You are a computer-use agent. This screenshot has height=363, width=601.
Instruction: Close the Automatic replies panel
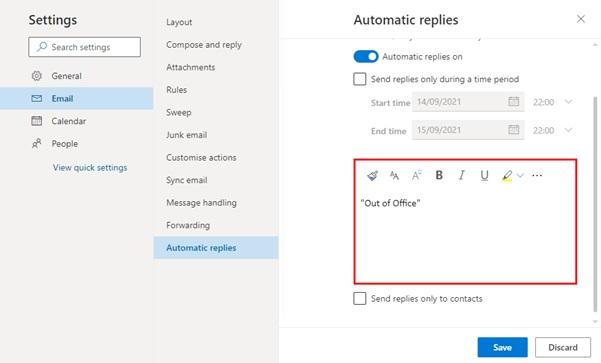click(581, 19)
